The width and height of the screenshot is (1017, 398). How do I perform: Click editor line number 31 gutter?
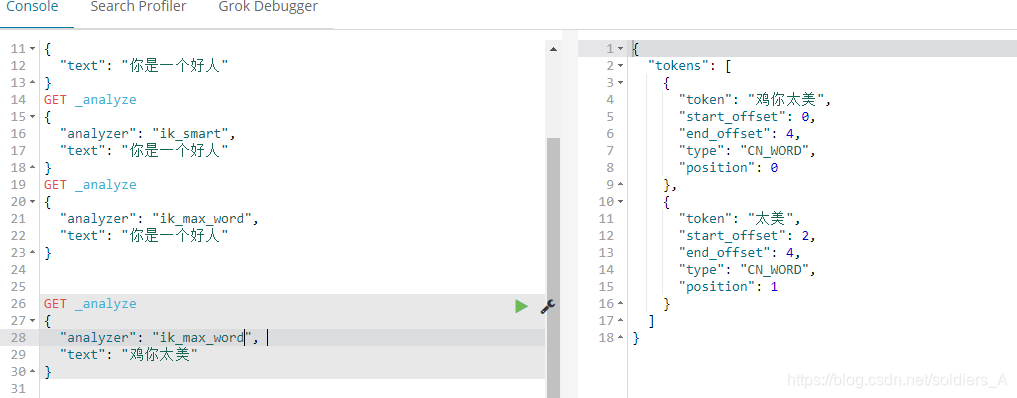pos(18,389)
